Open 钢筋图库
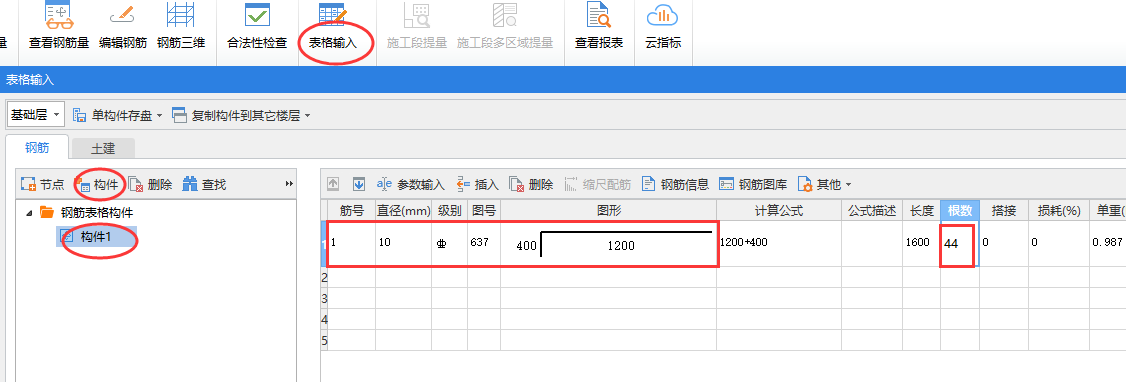 point(753,185)
